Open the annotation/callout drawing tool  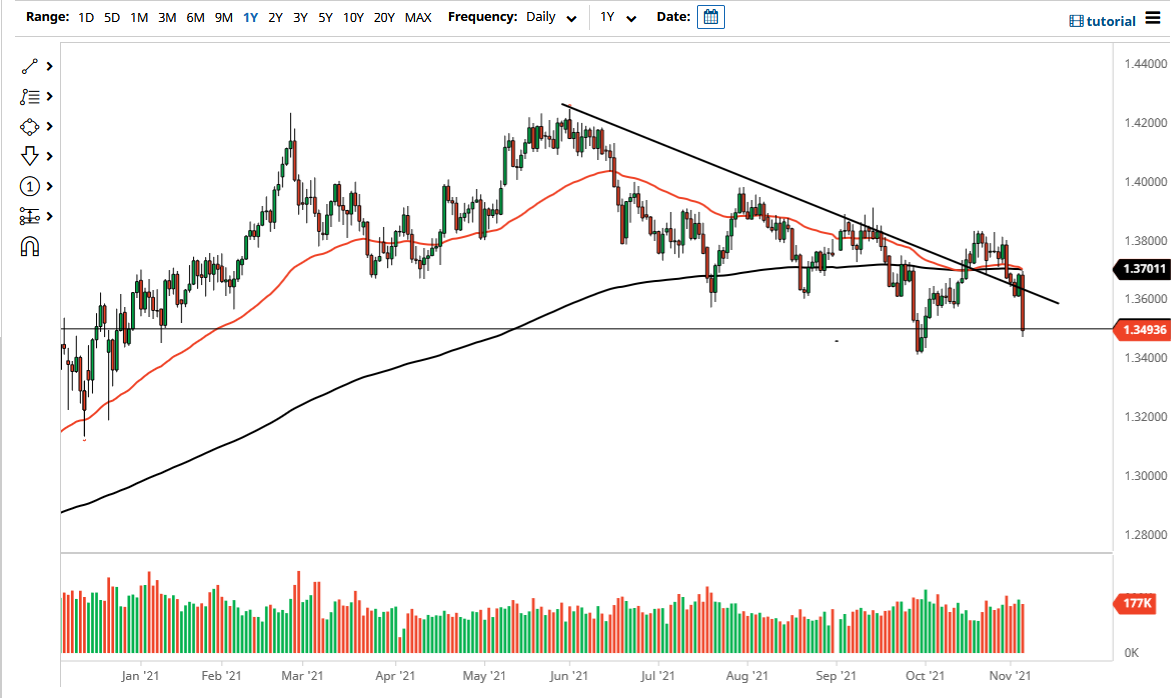30,96
